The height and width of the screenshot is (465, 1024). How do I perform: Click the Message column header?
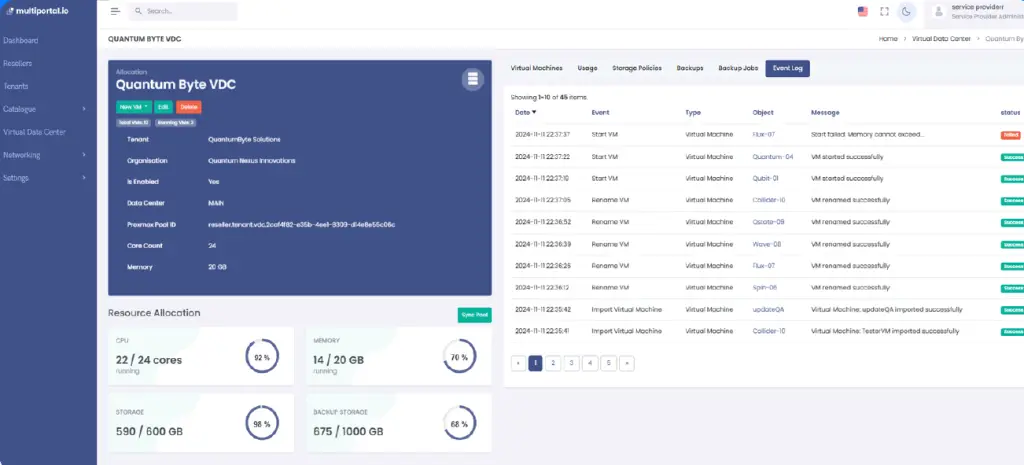pos(825,112)
